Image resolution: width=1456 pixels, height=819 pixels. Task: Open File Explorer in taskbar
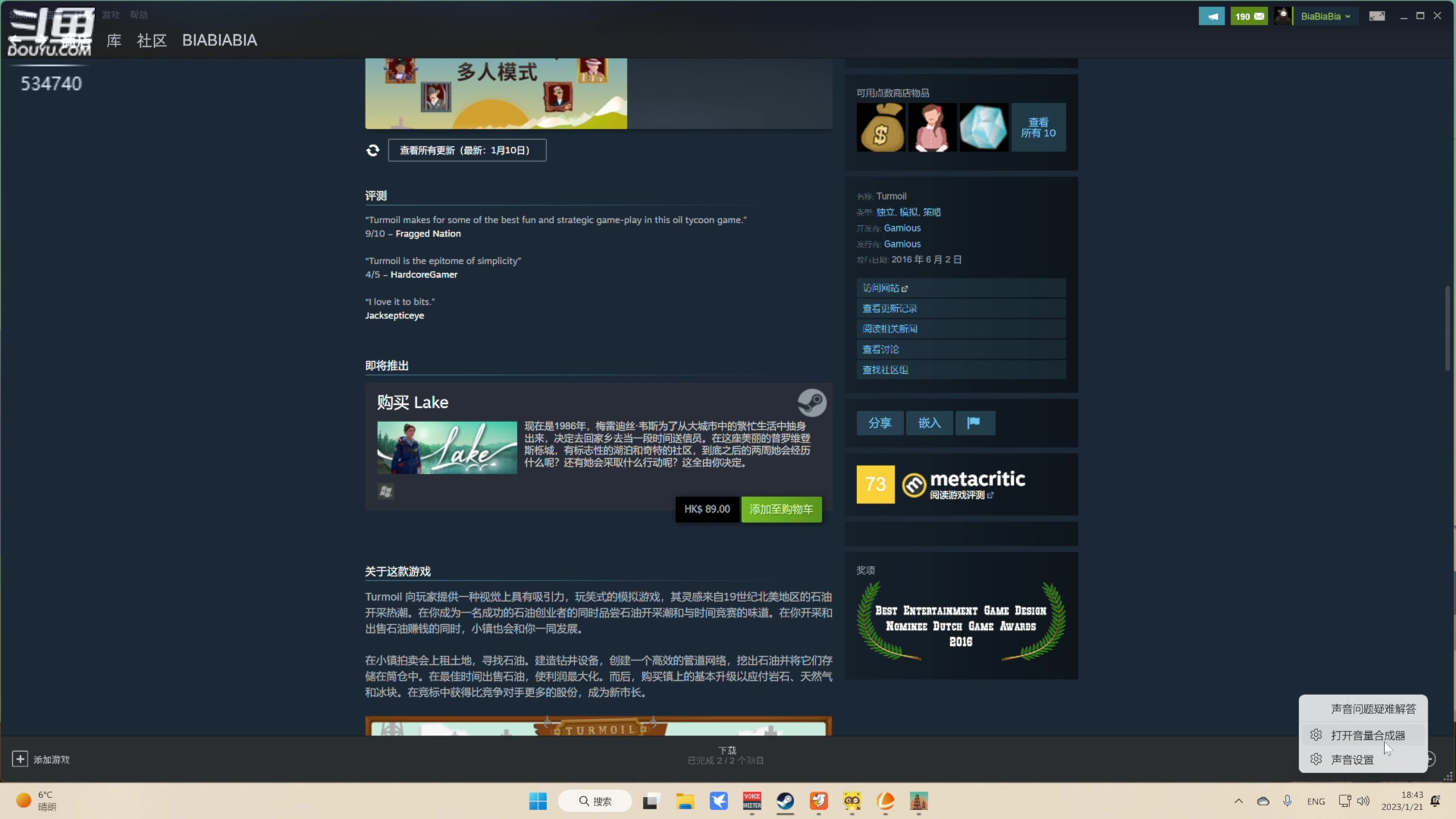(x=685, y=801)
